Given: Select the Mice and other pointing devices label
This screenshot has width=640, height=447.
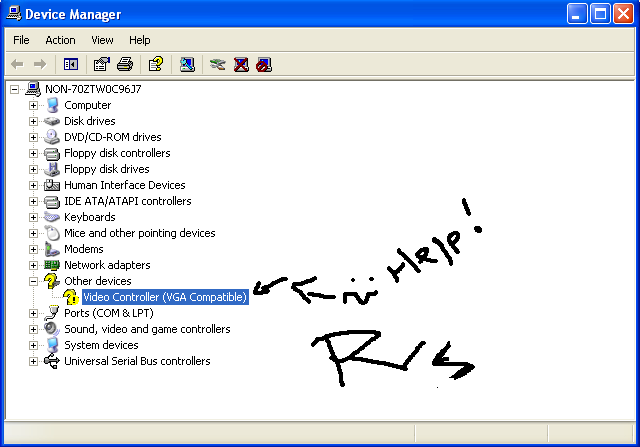Looking at the screenshot, I should click(x=140, y=233).
